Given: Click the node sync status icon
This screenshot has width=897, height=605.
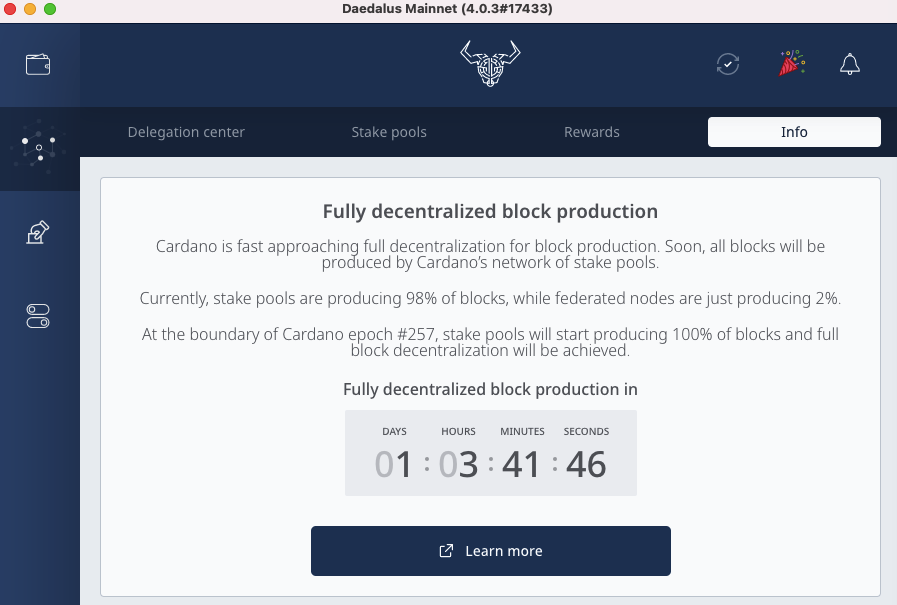Looking at the screenshot, I should coord(728,64).
